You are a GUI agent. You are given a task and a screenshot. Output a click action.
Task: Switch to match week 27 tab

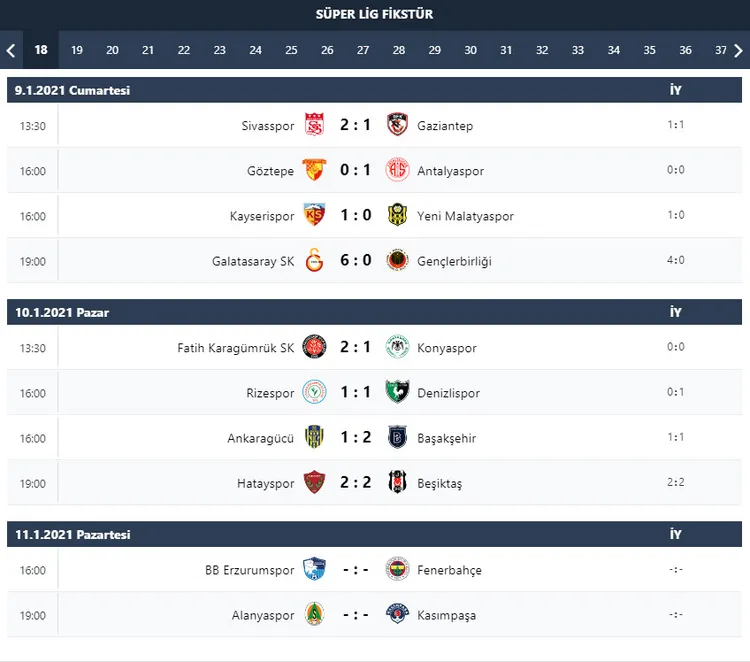tap(363, 50)
